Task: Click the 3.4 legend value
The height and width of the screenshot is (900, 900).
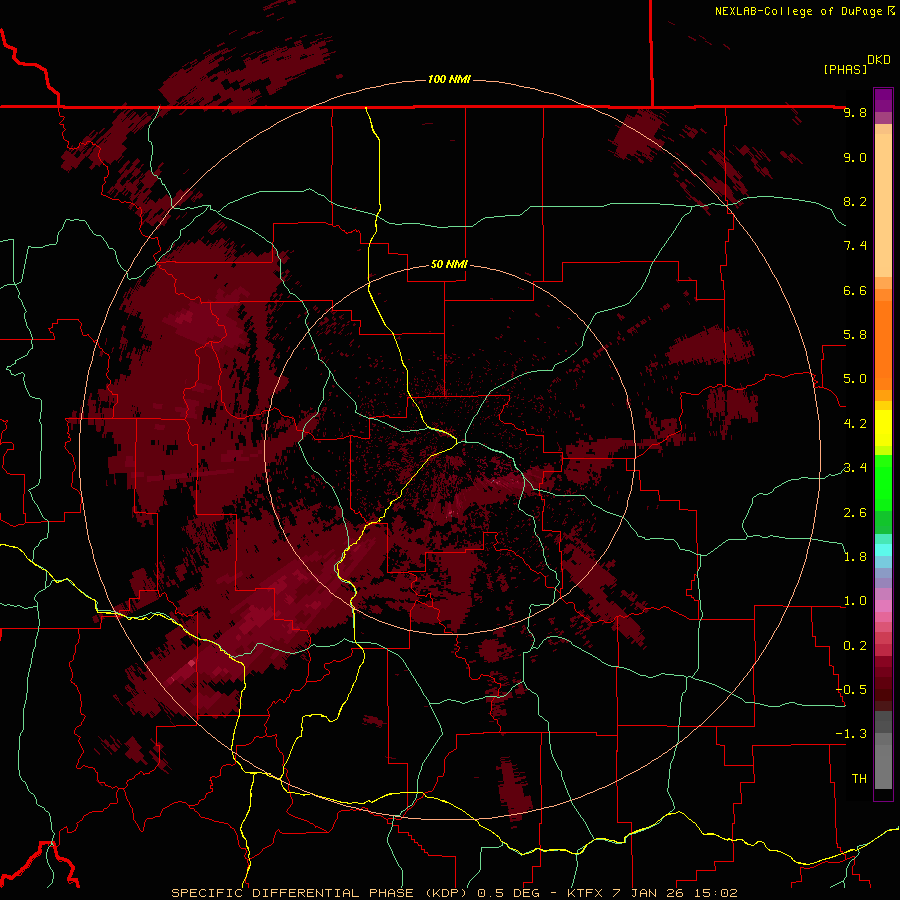Action: (855, 468)
